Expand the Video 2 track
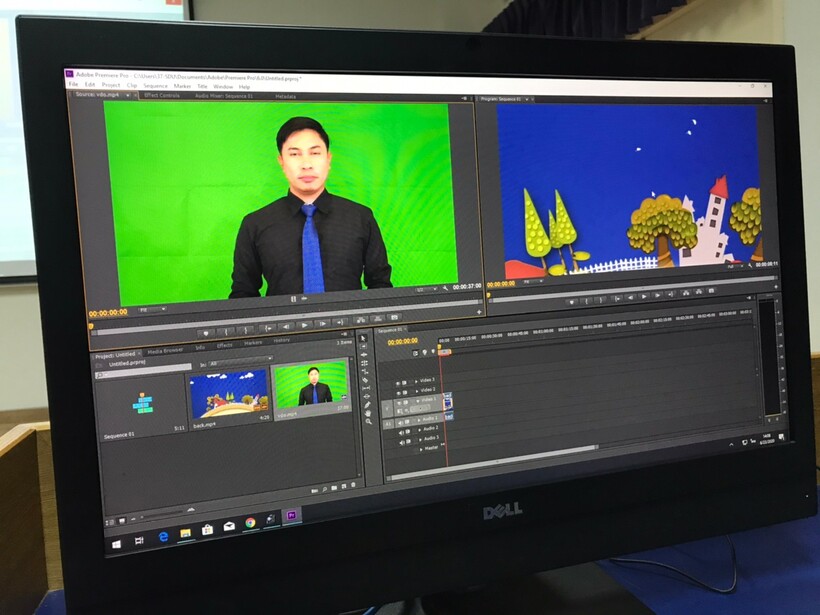The height and width of the screenshot is (615, 820). [417, 391]
